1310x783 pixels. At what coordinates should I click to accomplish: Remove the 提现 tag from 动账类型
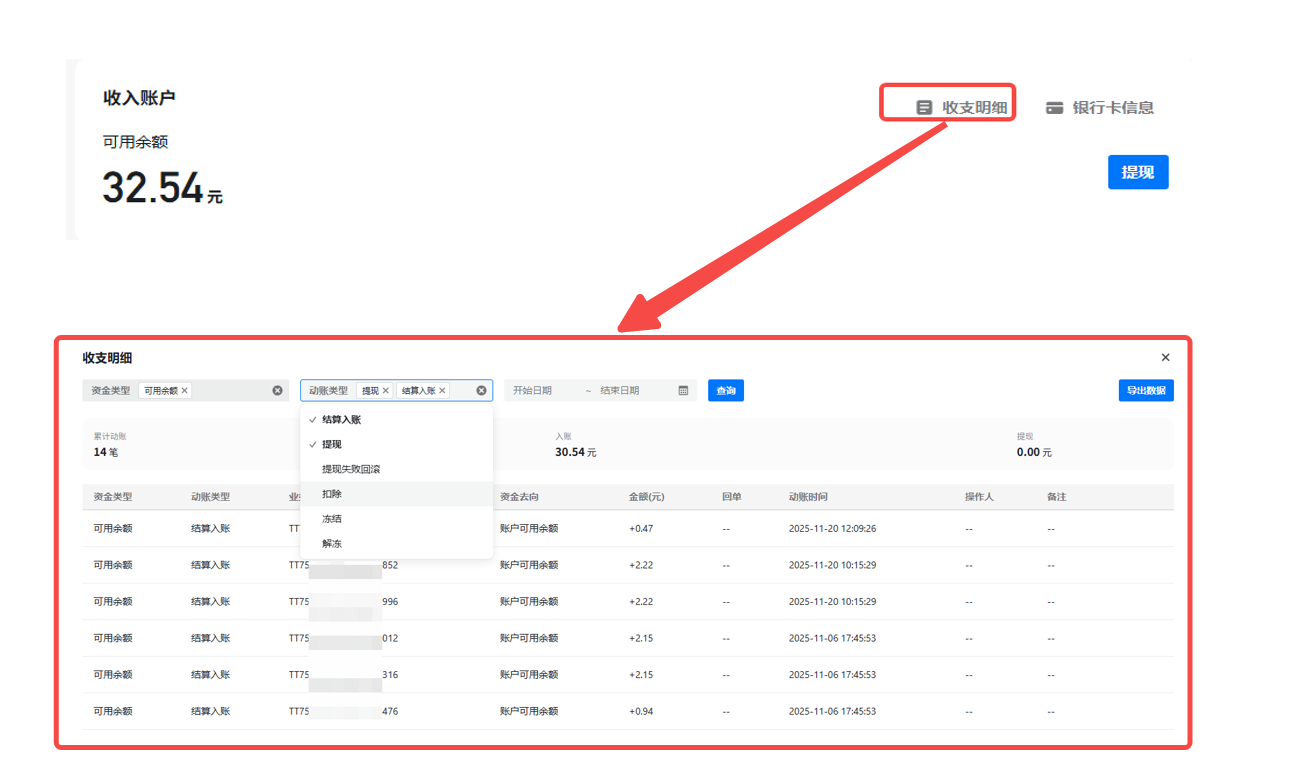(x=386, y=391)
